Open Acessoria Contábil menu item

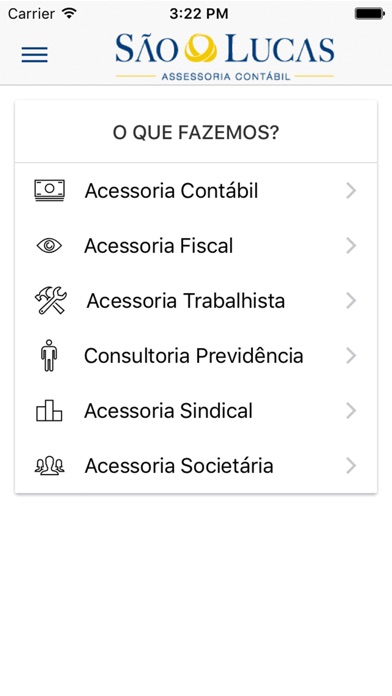tap(196, 191)
